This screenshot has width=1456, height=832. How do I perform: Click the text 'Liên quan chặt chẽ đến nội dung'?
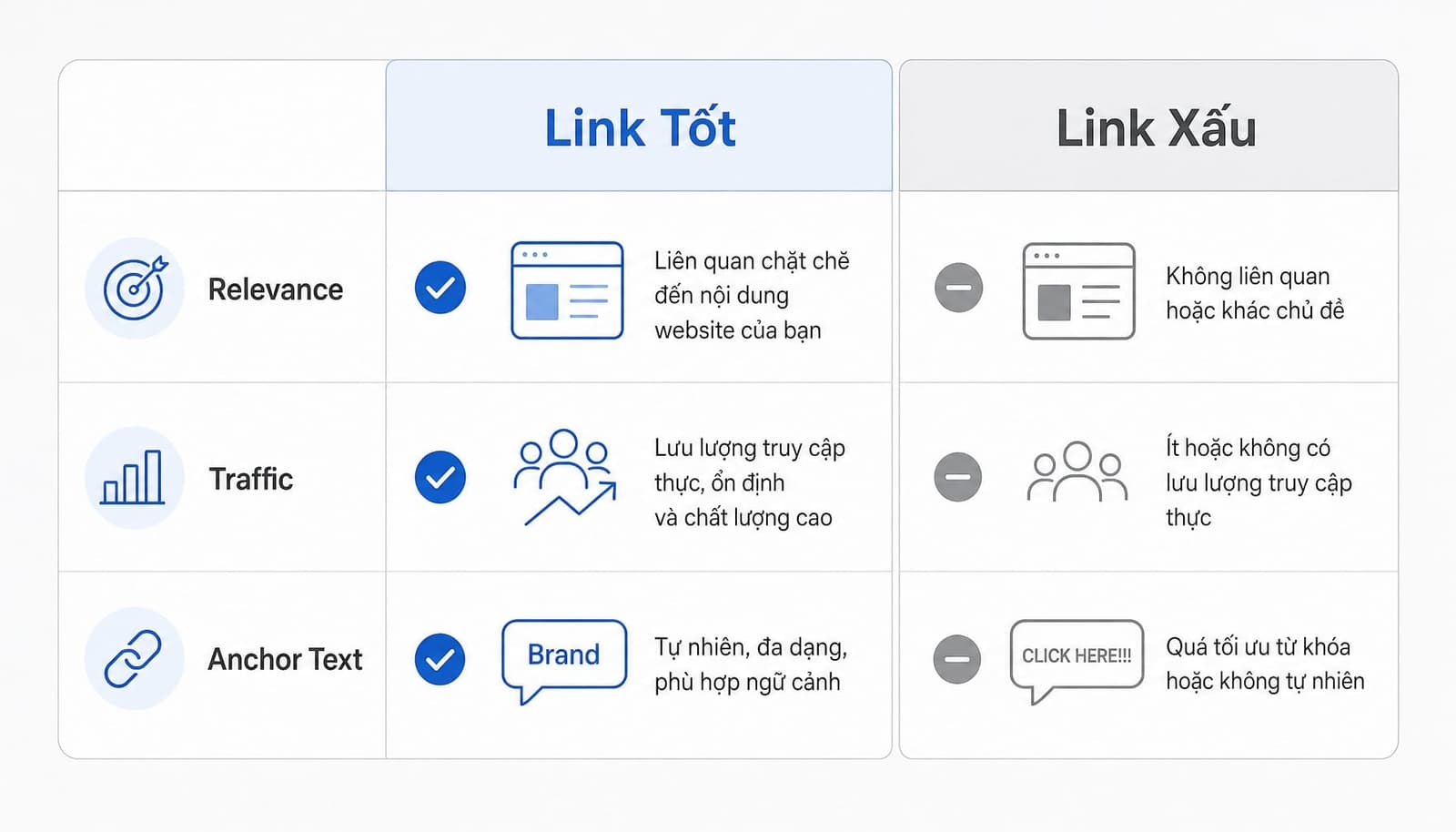click(x=752, y=278)
